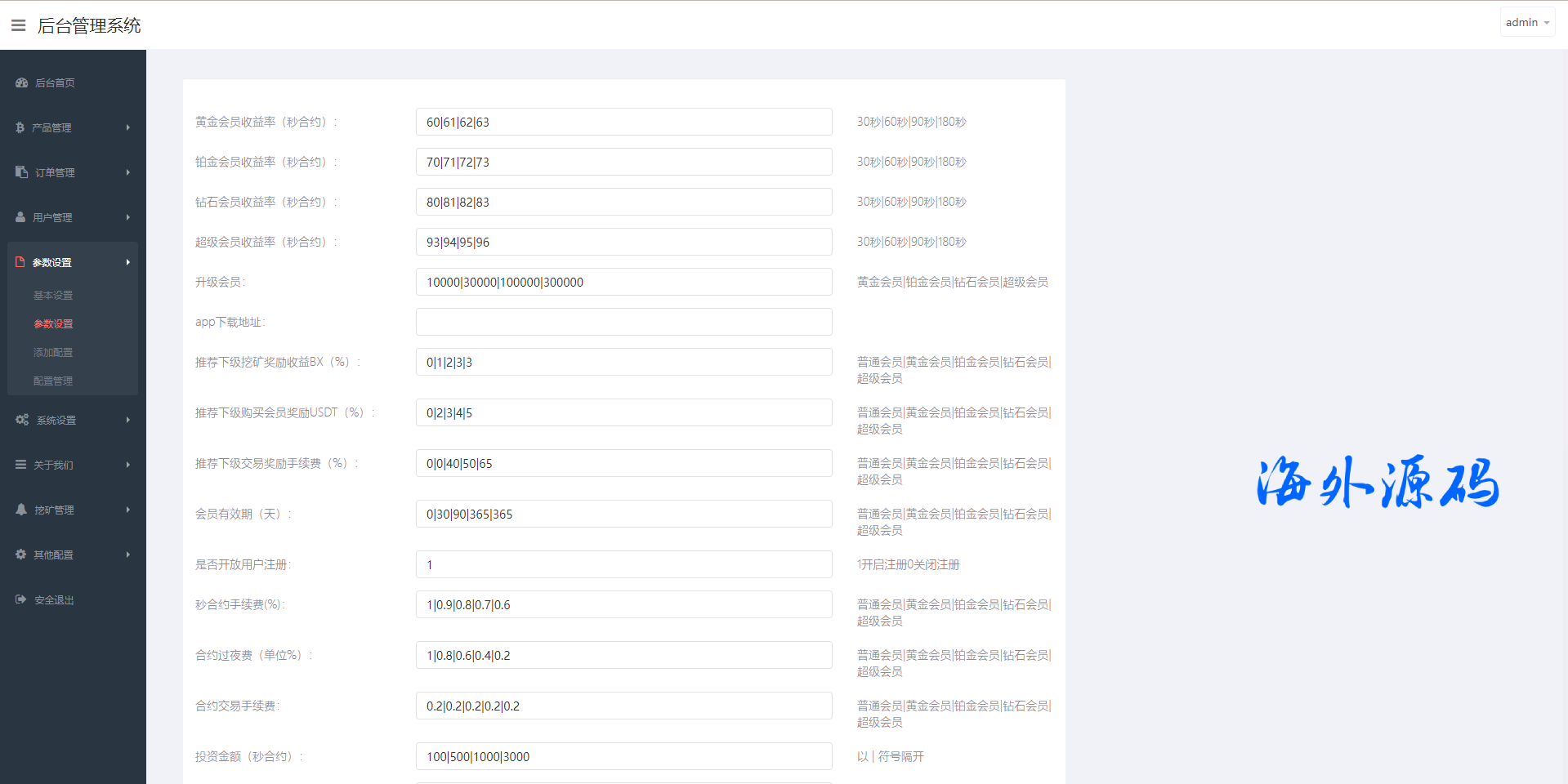The width and height of the screenshot is (1568, 784).
Task: Click the bell icon beside 挖矿管理
Action: tap(21, 510)
